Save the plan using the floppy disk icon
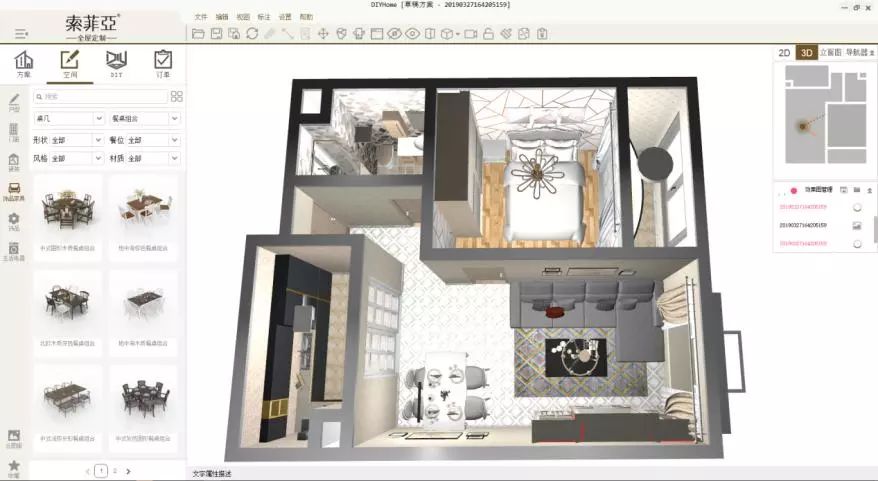Viewport: 878px width, 481px height. tap(216, 34)
